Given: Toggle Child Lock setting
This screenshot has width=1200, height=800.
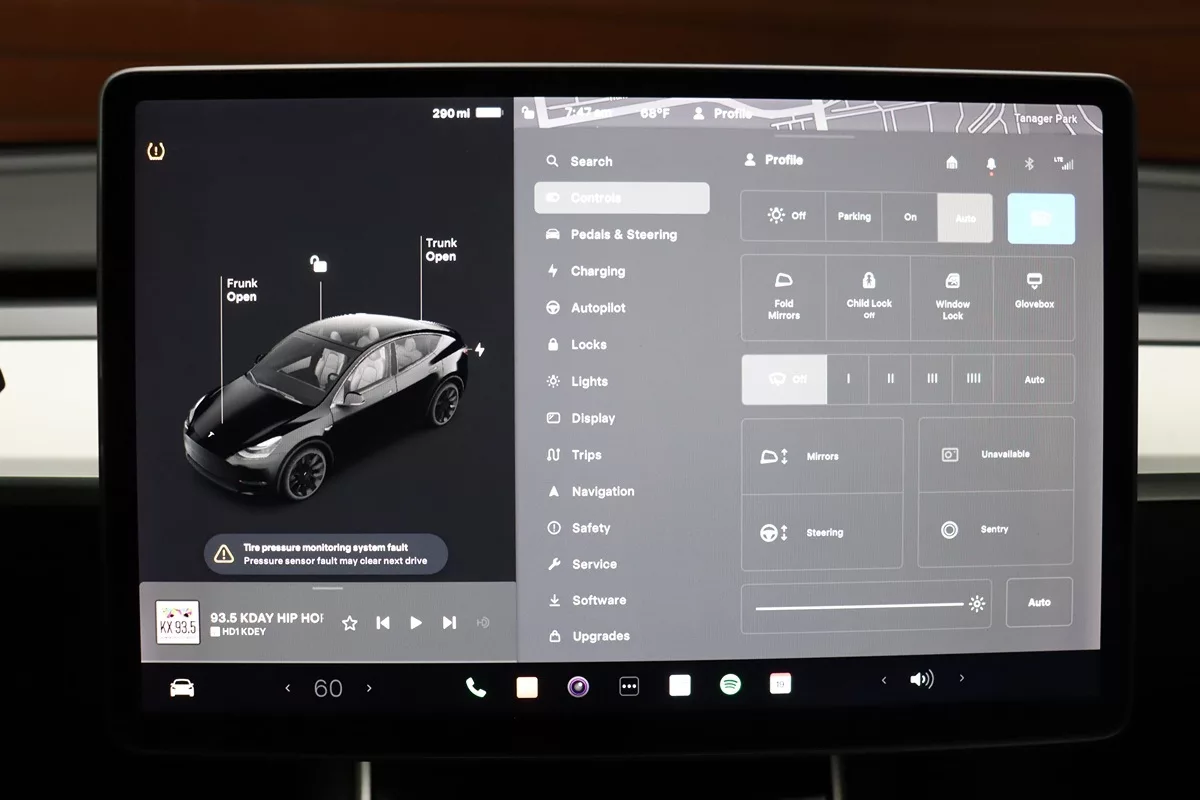Looking at the screenshot, I should point(868,297).
